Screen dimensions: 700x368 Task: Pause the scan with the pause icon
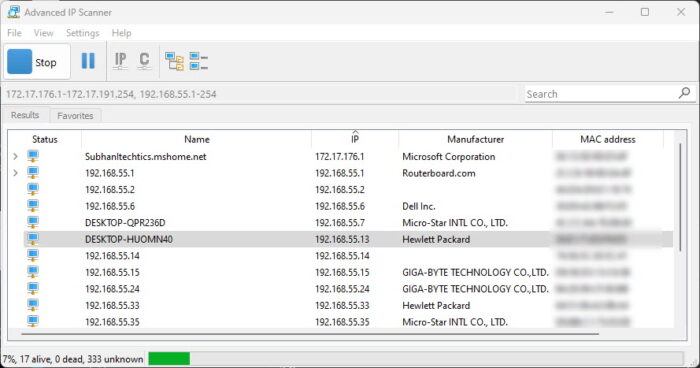(x=88, y=61)
